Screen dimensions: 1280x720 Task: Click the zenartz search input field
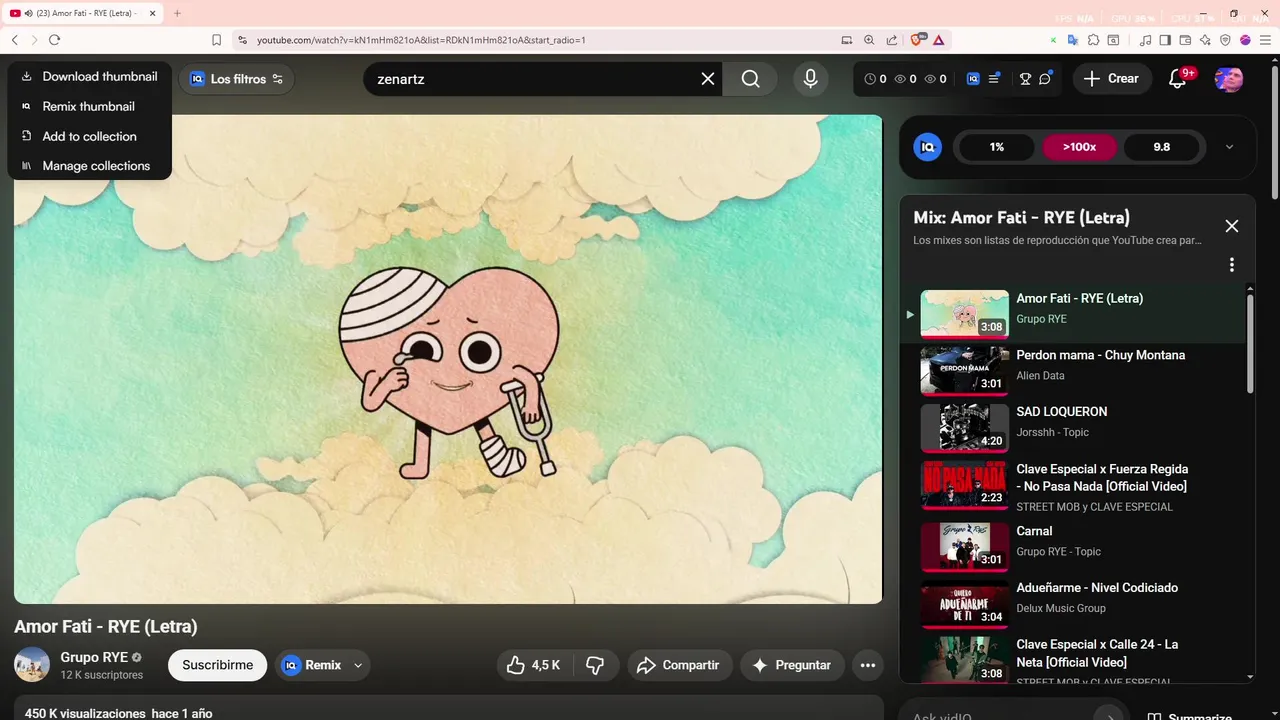click(x=535, y=78)
